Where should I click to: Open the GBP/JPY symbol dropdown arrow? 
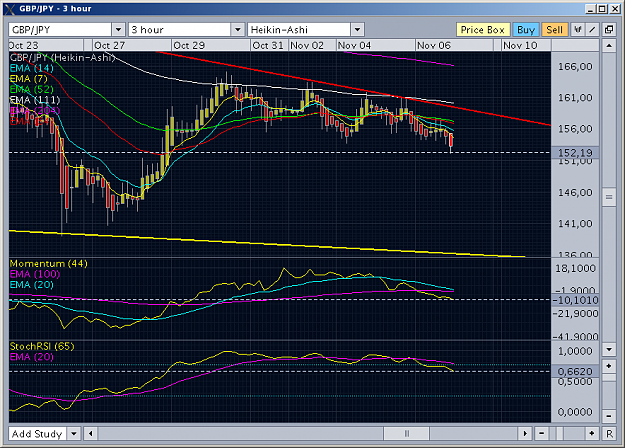118,29
